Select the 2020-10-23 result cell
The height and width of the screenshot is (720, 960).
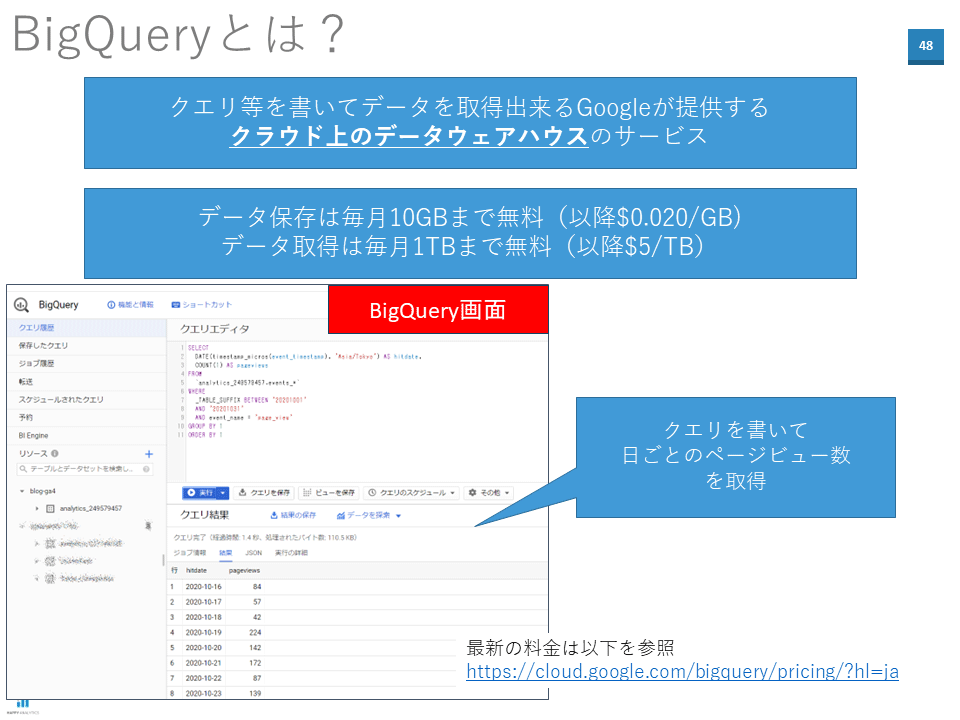[203, 694]
